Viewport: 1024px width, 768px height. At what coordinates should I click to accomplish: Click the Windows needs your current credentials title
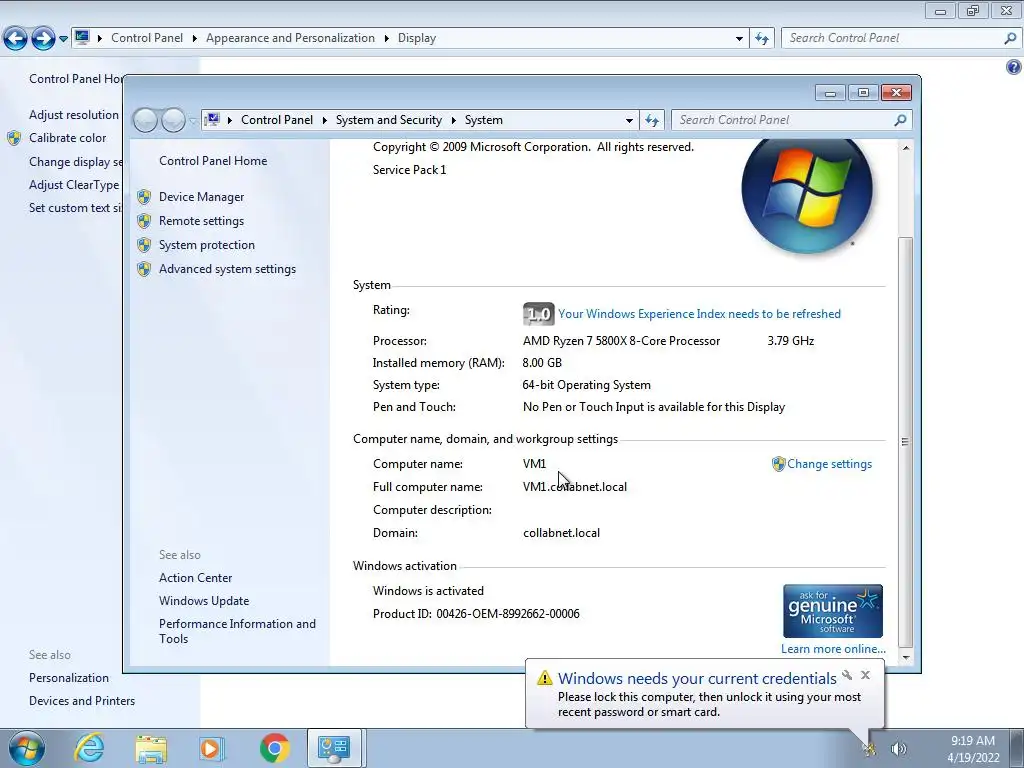(x=697, y=679)
